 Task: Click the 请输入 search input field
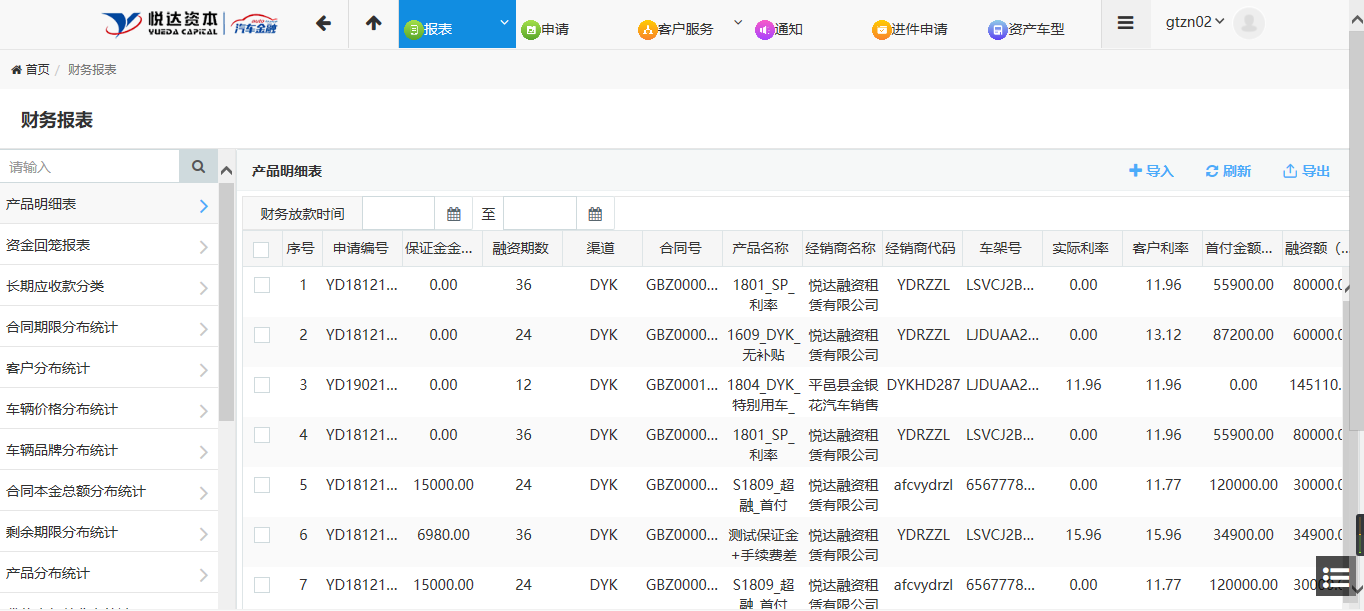90,167
